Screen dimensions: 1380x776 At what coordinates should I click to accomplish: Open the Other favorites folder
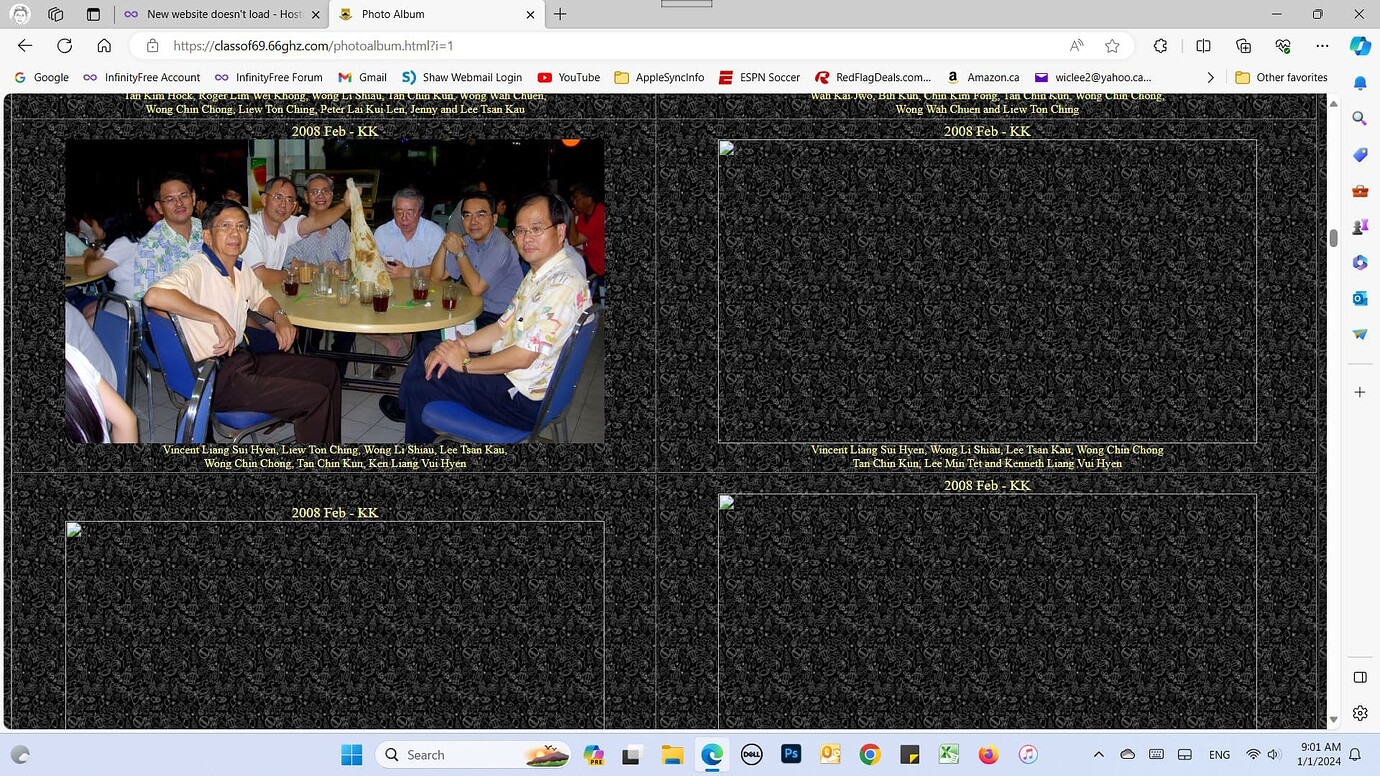[1284, 77]
